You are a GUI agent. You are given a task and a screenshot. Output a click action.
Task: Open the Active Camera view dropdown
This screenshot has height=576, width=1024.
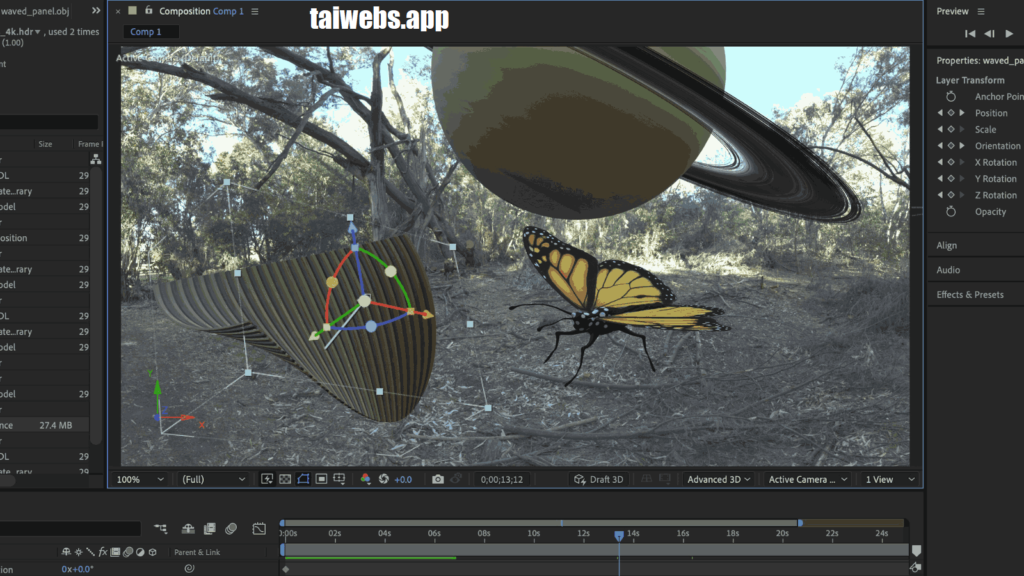point(807,479)
